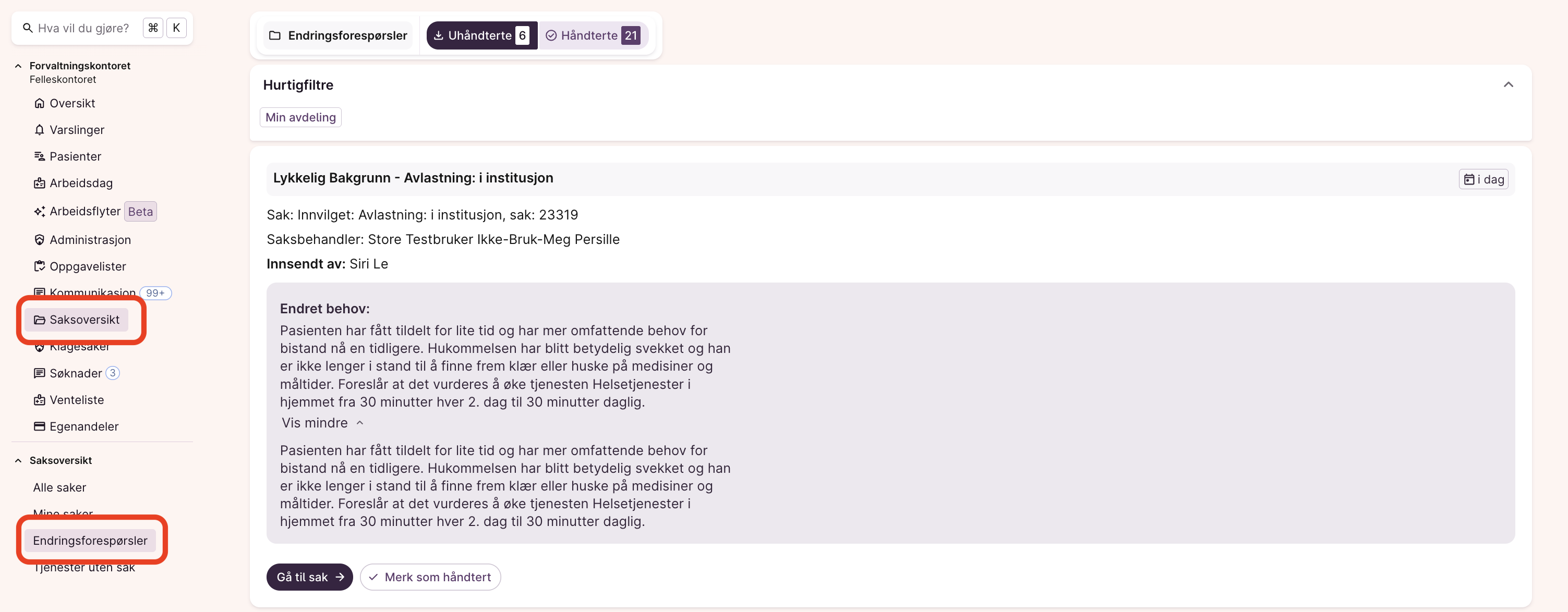Image resolution: width=1568 pixels, height=612 pixels.
Task: Collapse the Saksoversikt submenu section
Action: click(18, 460)
